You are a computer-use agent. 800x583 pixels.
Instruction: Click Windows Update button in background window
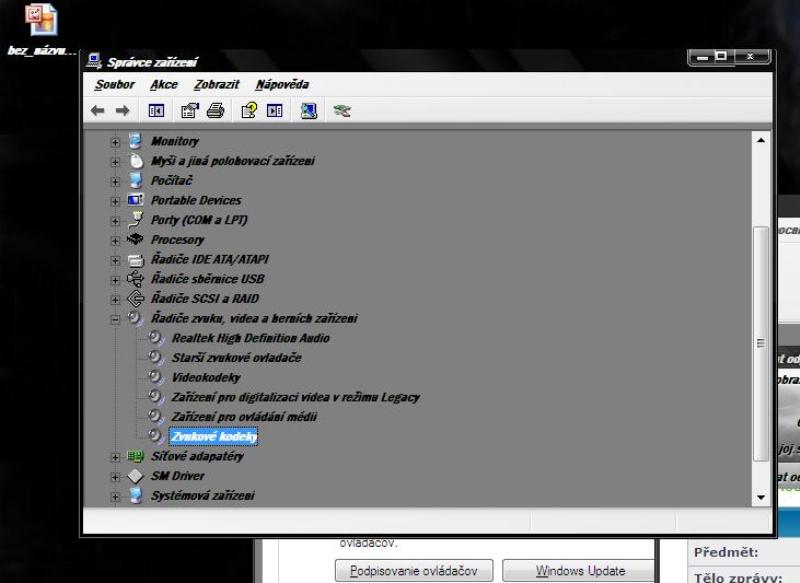click(580, 570)
